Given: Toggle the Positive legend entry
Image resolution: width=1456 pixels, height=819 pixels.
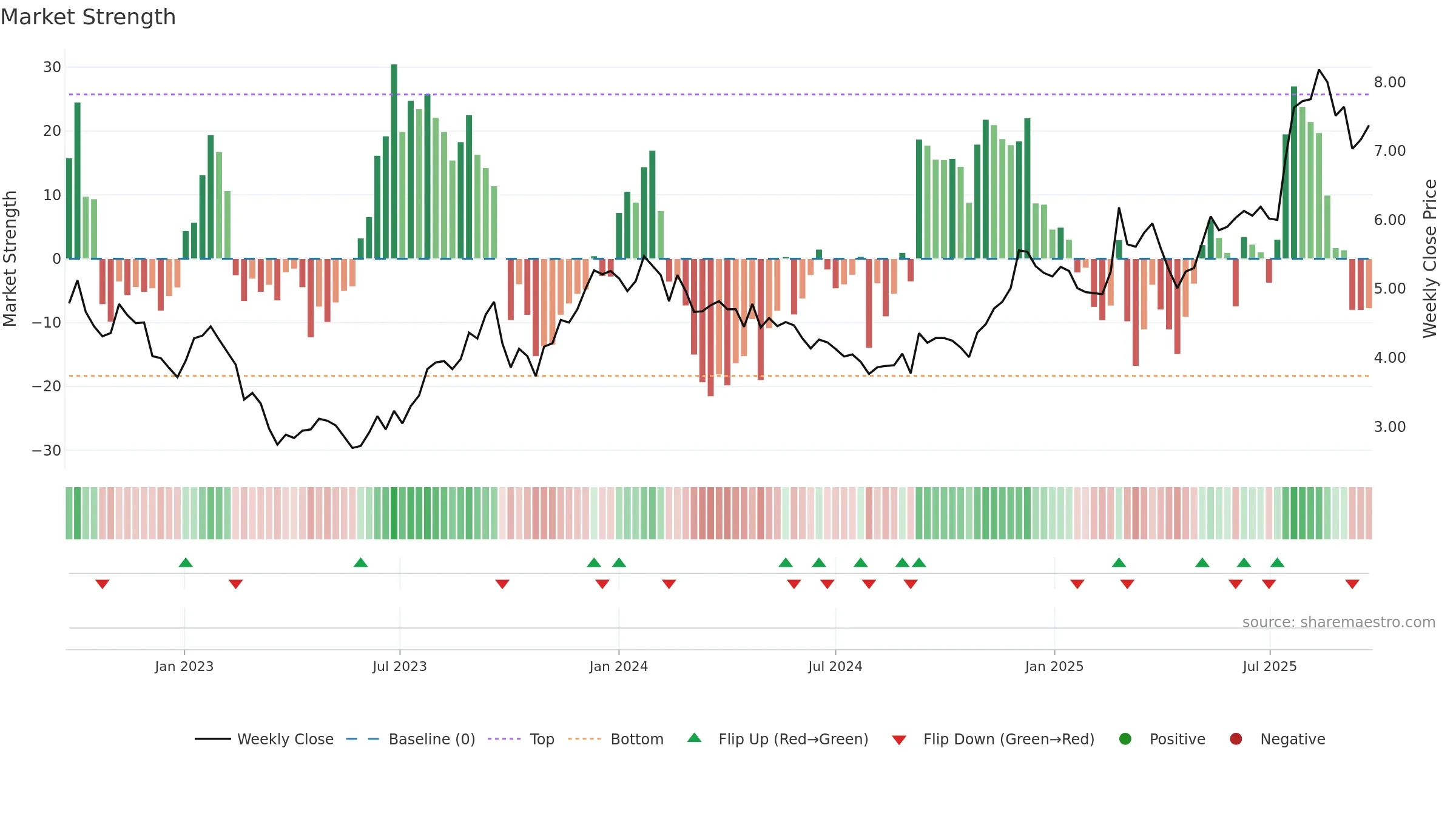Looking at the screenshot, I should tap(1162, 739).
